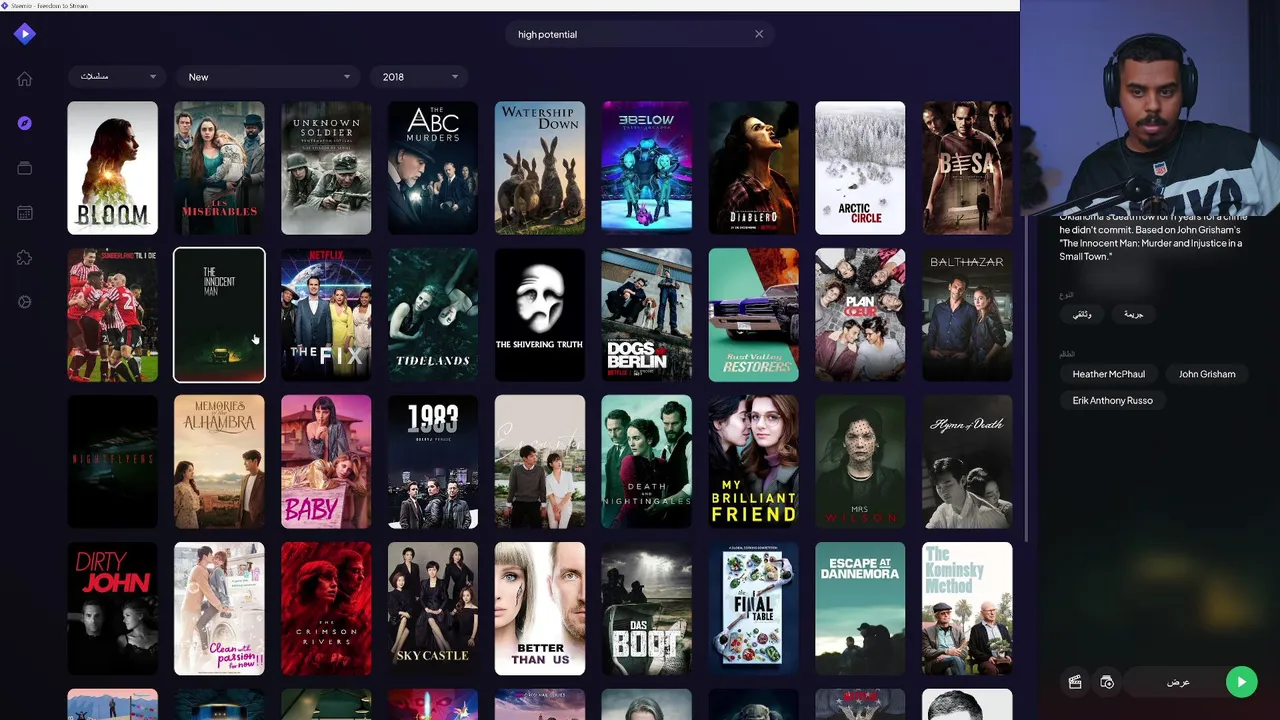Go to the Home board icon
The height and width of the screenshot is (720, 1280).
[25, 79]
